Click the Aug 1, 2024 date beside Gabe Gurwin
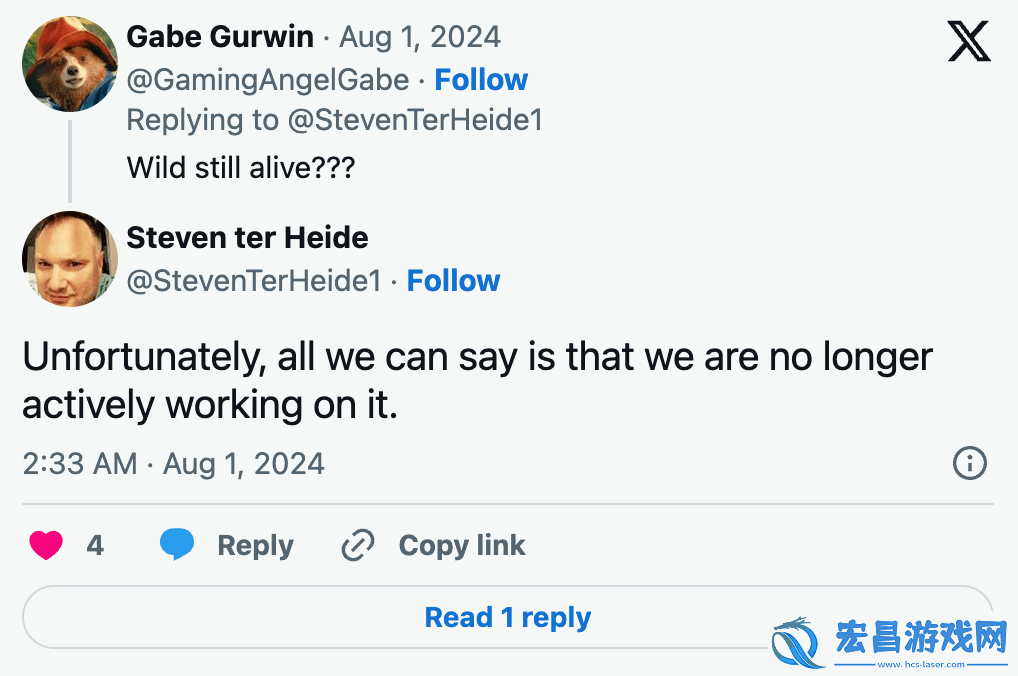 pyautogui.click(x=420, y=37)
